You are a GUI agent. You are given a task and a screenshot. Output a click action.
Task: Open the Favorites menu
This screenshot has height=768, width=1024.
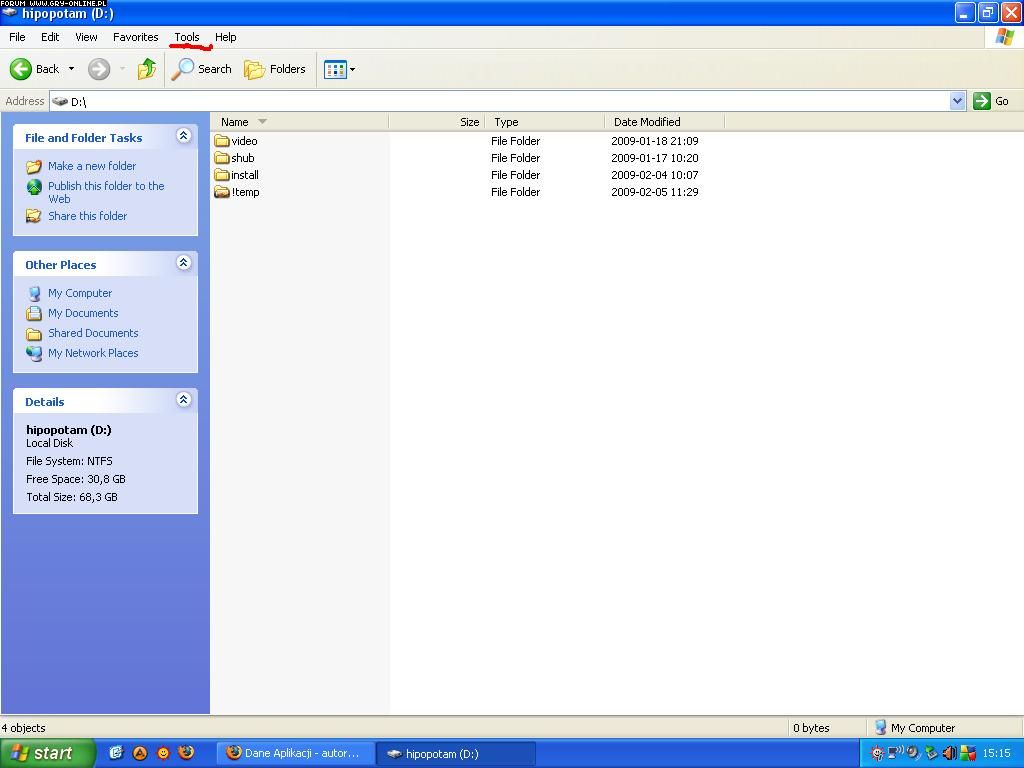point(135,37)
